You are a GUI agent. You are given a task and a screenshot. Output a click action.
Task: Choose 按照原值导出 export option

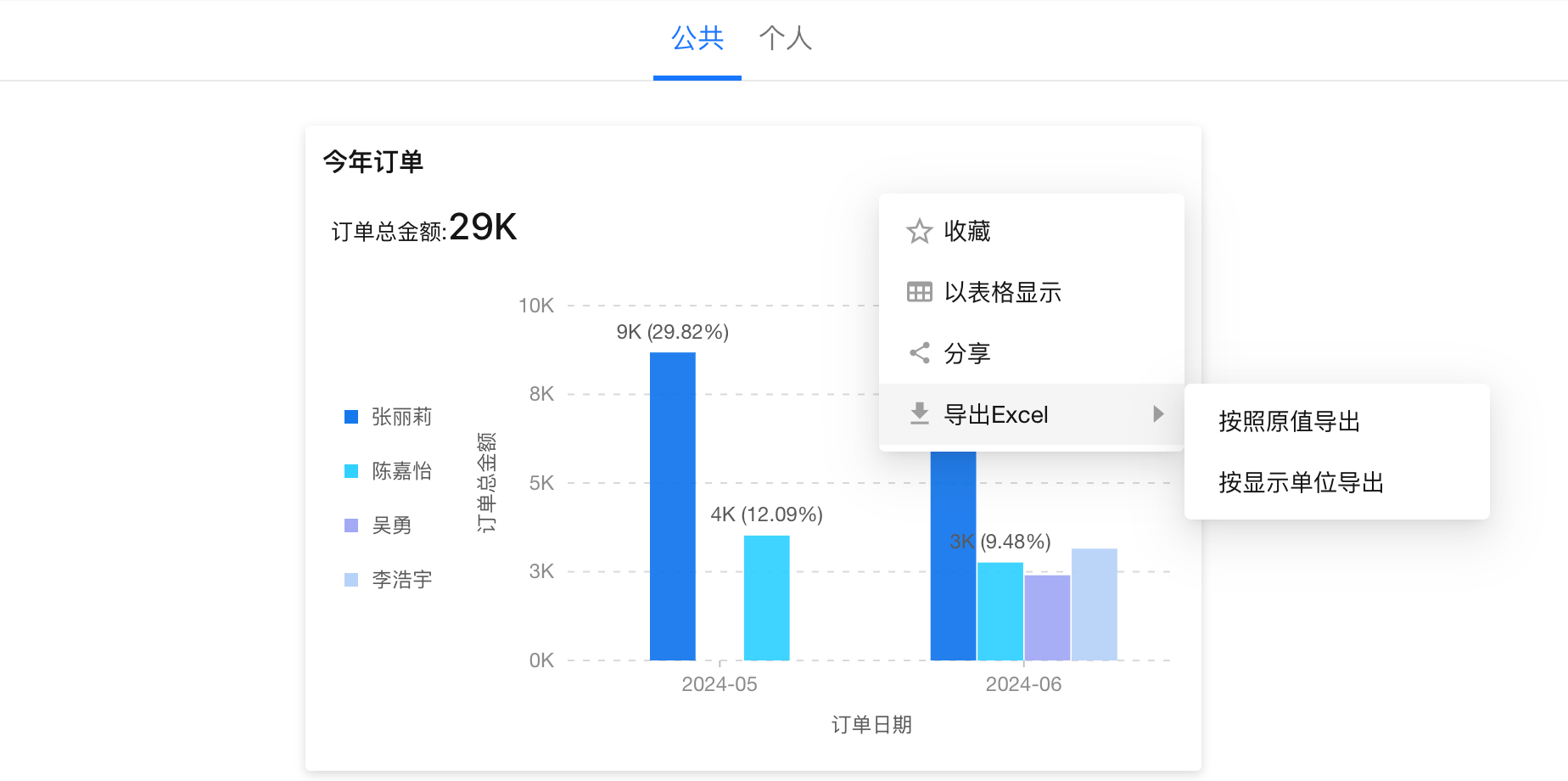(x=1289, y=421)
